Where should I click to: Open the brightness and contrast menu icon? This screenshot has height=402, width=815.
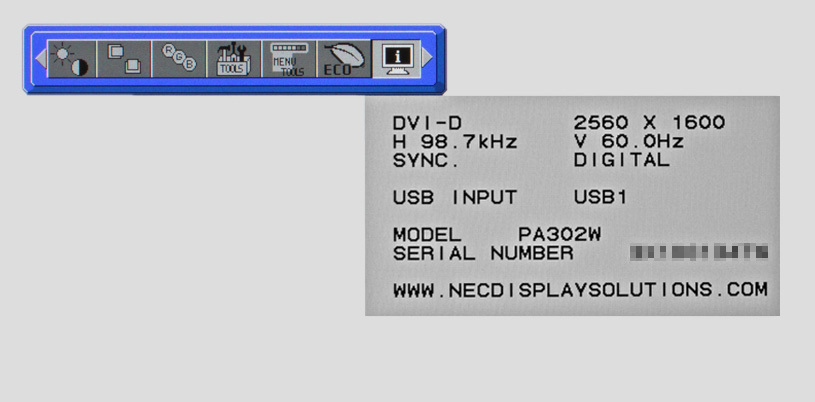(72, 59)
